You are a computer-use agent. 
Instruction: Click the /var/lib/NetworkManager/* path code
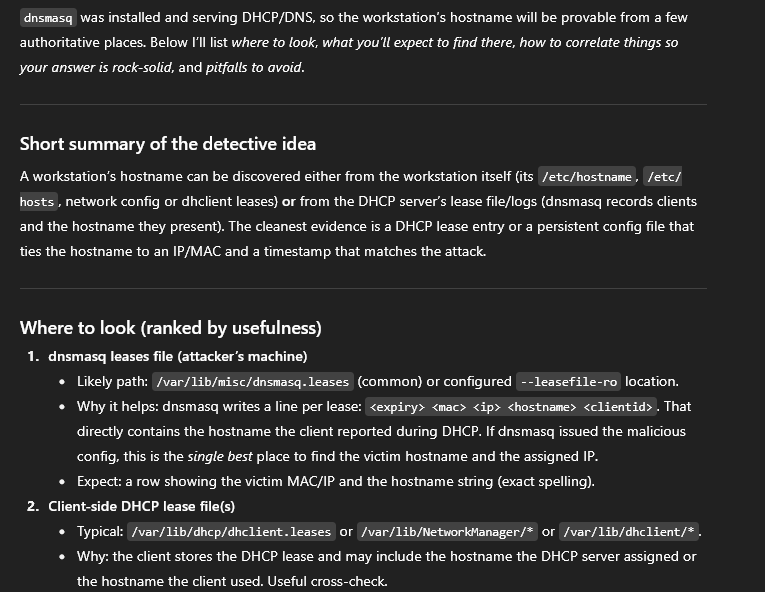[447, 532]
